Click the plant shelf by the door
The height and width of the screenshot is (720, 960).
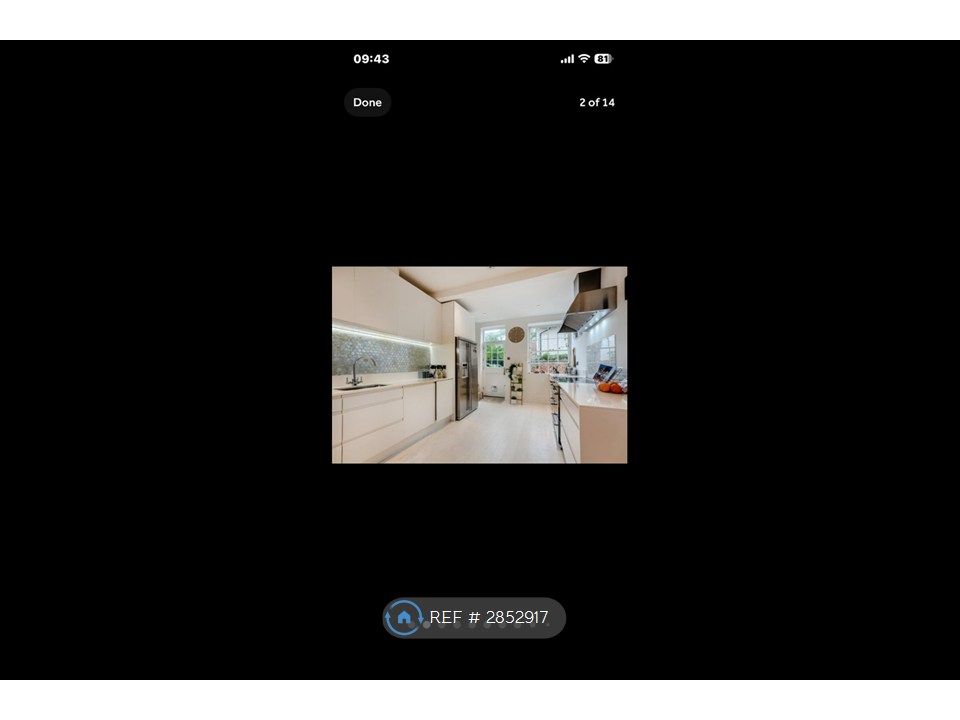coord(515,385)
